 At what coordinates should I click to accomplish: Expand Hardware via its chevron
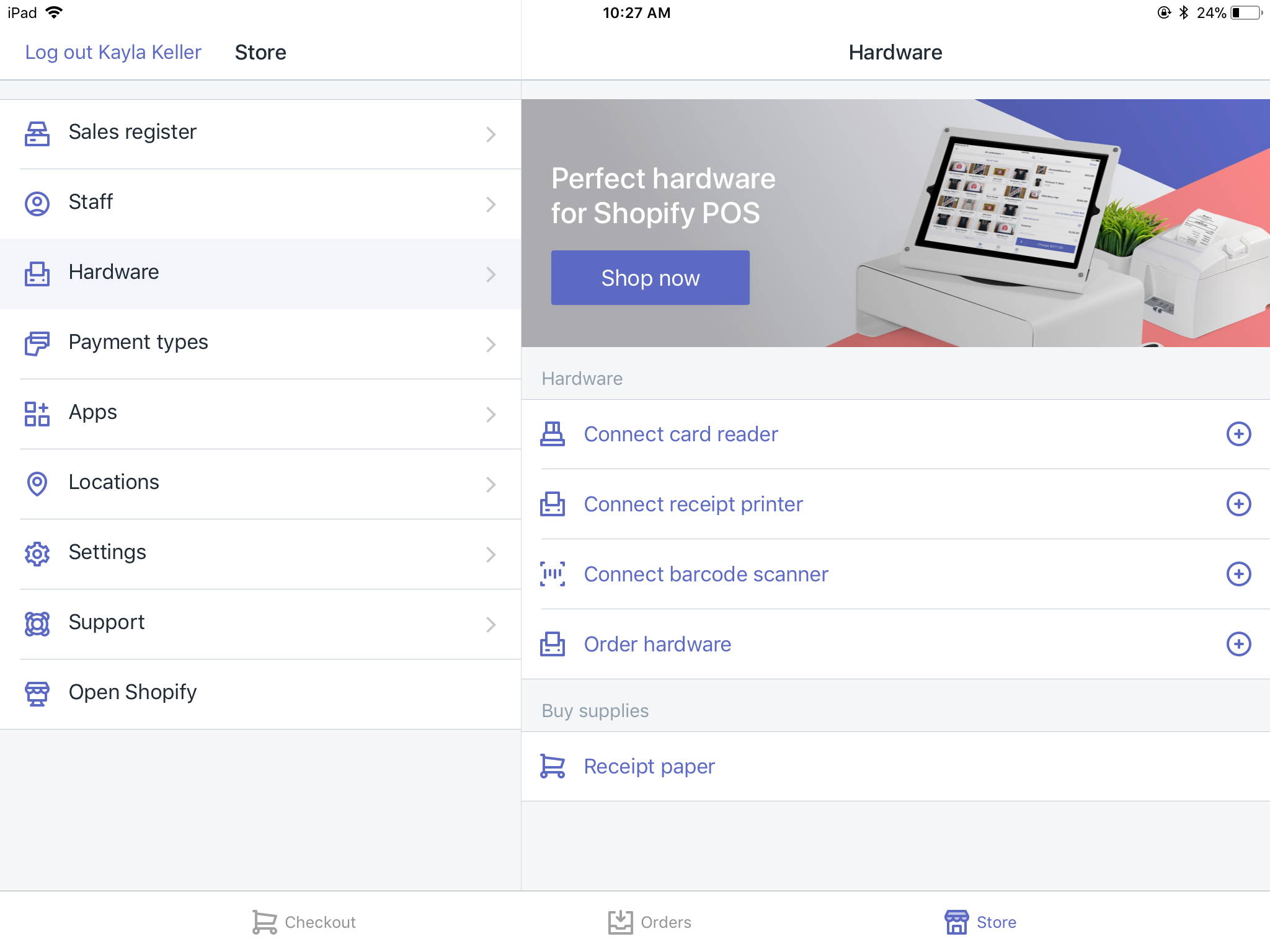(491, 275)
